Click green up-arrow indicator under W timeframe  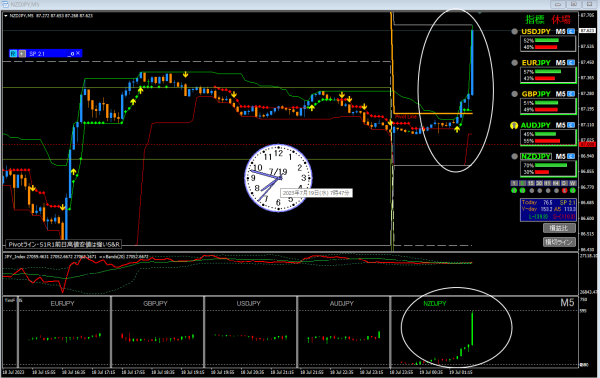573,191
